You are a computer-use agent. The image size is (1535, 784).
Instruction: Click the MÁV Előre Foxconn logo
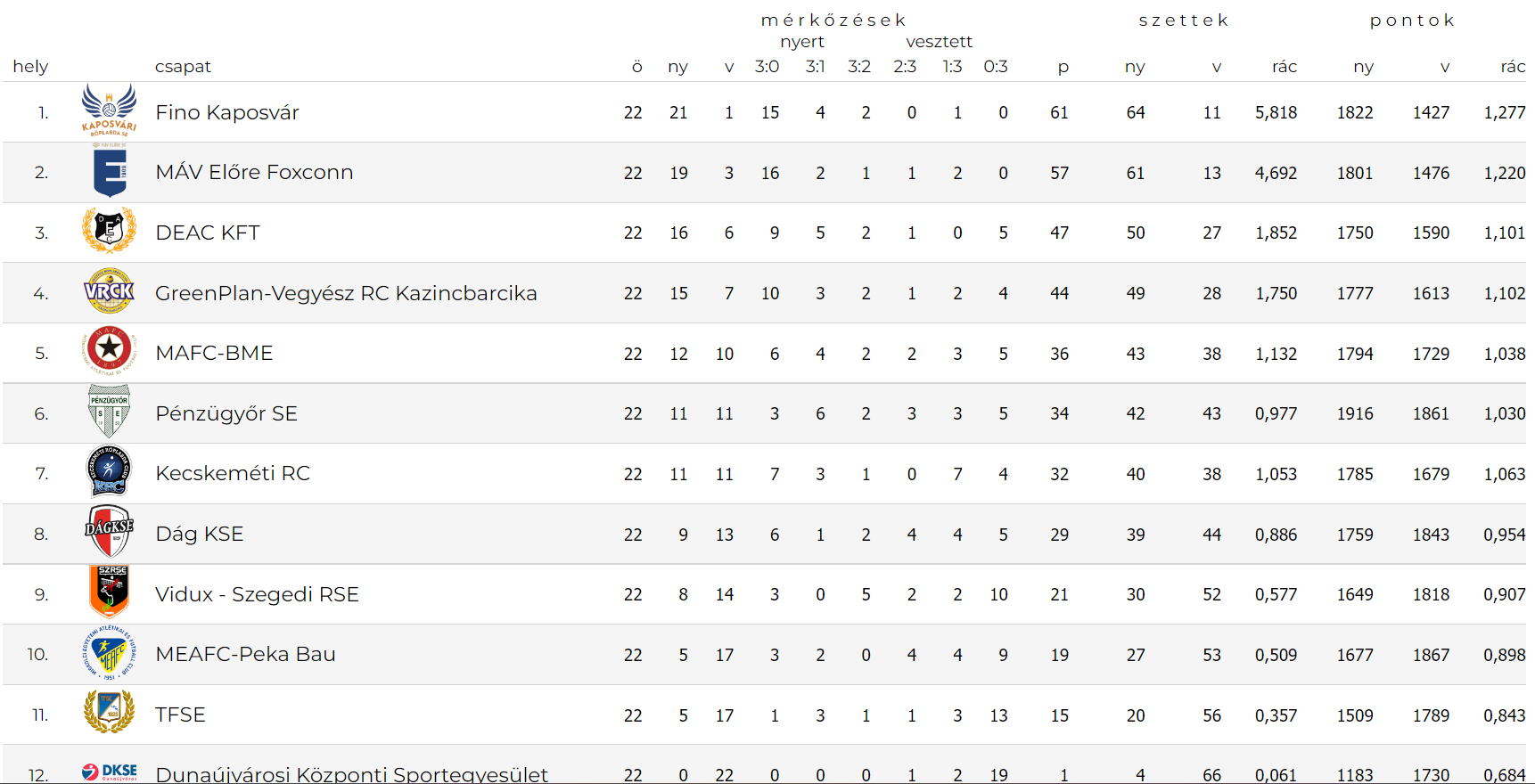click(110, 171)
